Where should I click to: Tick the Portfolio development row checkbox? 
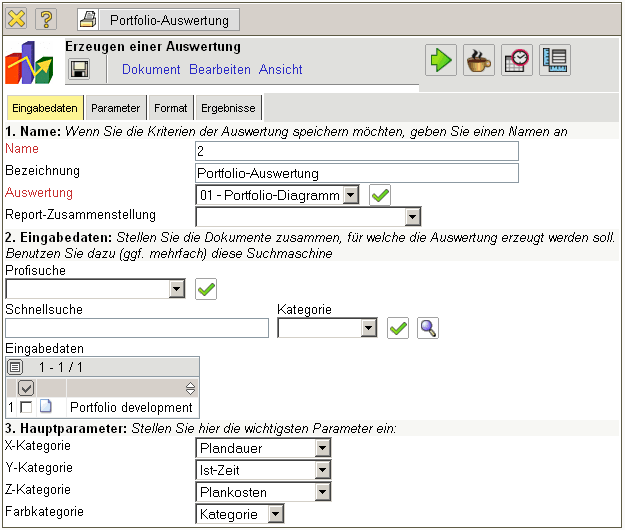point(26,407)
